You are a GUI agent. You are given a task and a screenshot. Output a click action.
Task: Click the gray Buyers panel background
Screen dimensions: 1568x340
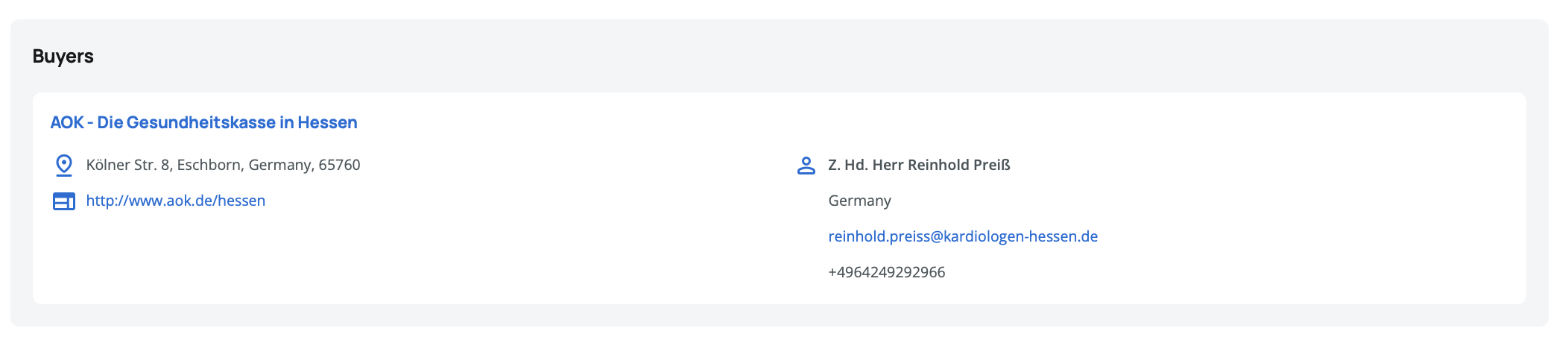pyautogui.click(x=745, y=57)
